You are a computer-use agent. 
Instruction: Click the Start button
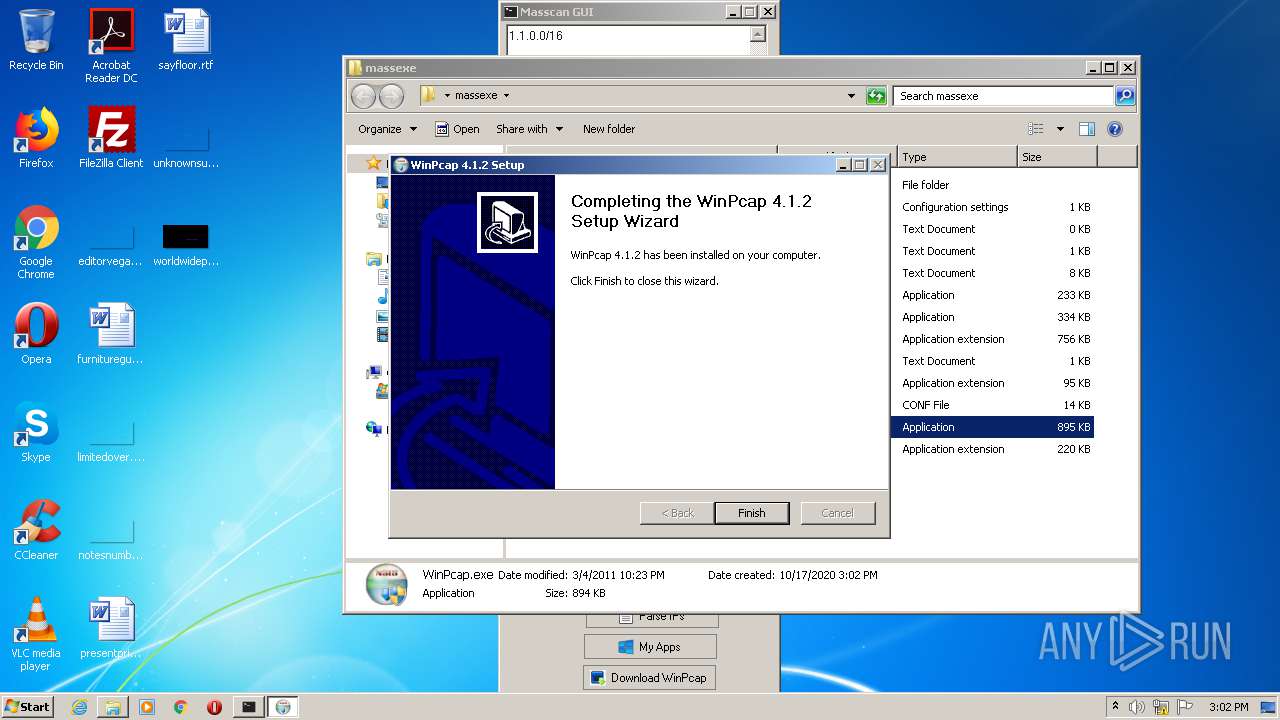click(x=28, y=706)
